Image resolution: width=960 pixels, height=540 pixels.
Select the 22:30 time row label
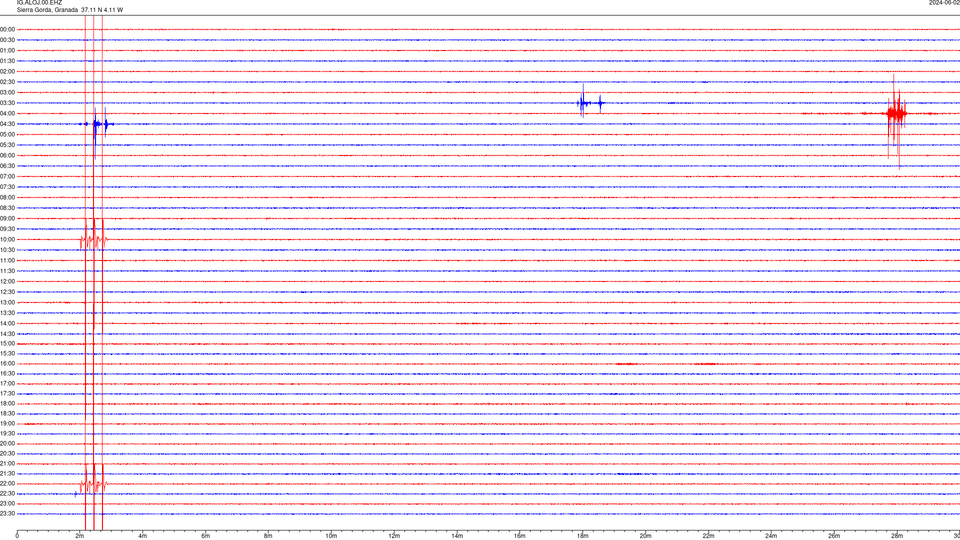click(8, 493)
